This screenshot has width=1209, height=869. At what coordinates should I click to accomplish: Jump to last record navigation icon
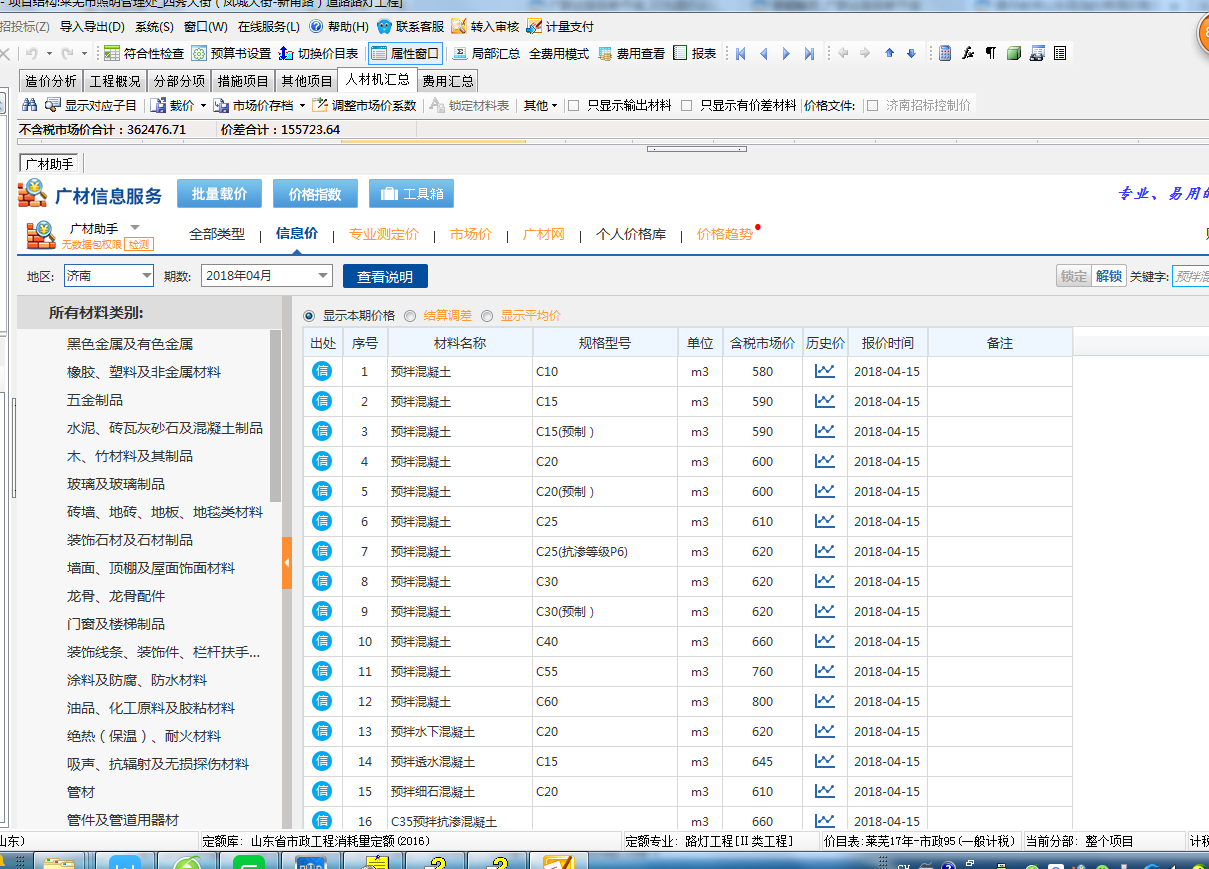[810, 53]
